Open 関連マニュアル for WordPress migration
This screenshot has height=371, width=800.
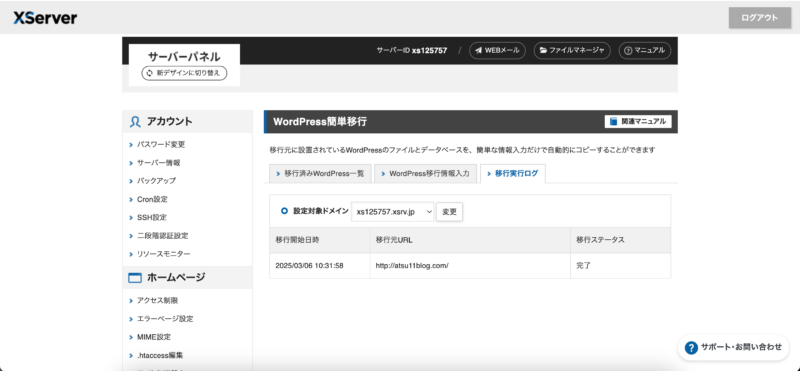[x=638, y=121]
